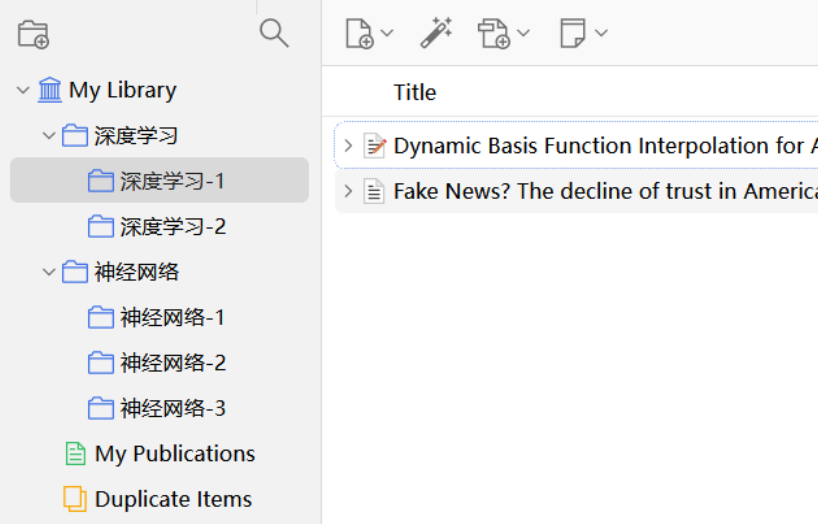The height and width of the screenshot is (524, 818).
Task: Select the 神经网络-1 collection
Action: [x=172, y=318]
